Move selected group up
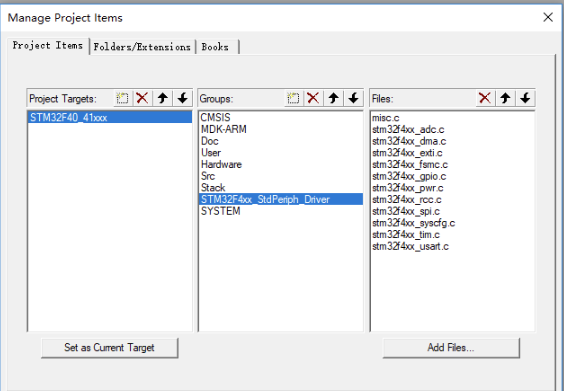 coord(333,98)
